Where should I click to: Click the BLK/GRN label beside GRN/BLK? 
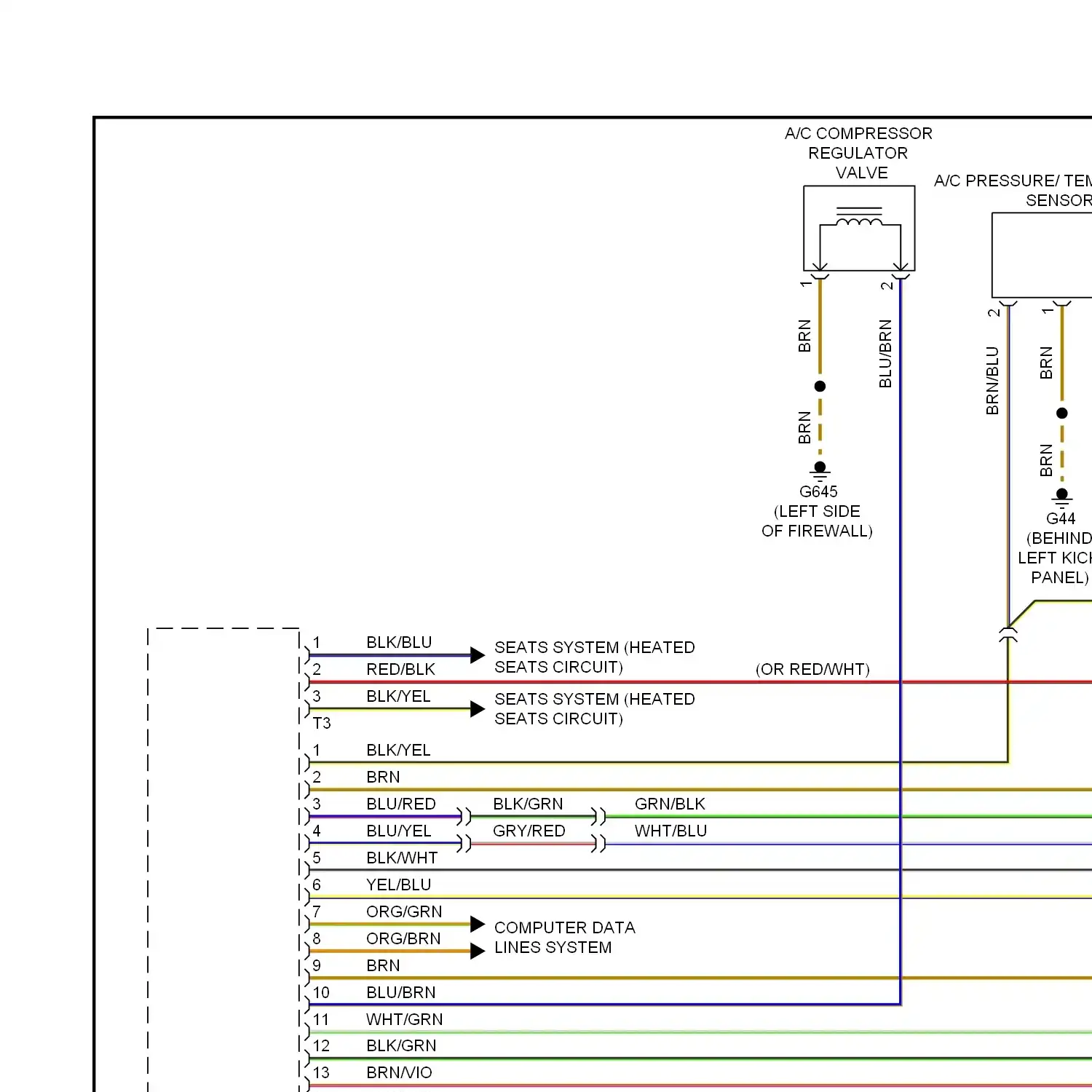pos(528,804)
